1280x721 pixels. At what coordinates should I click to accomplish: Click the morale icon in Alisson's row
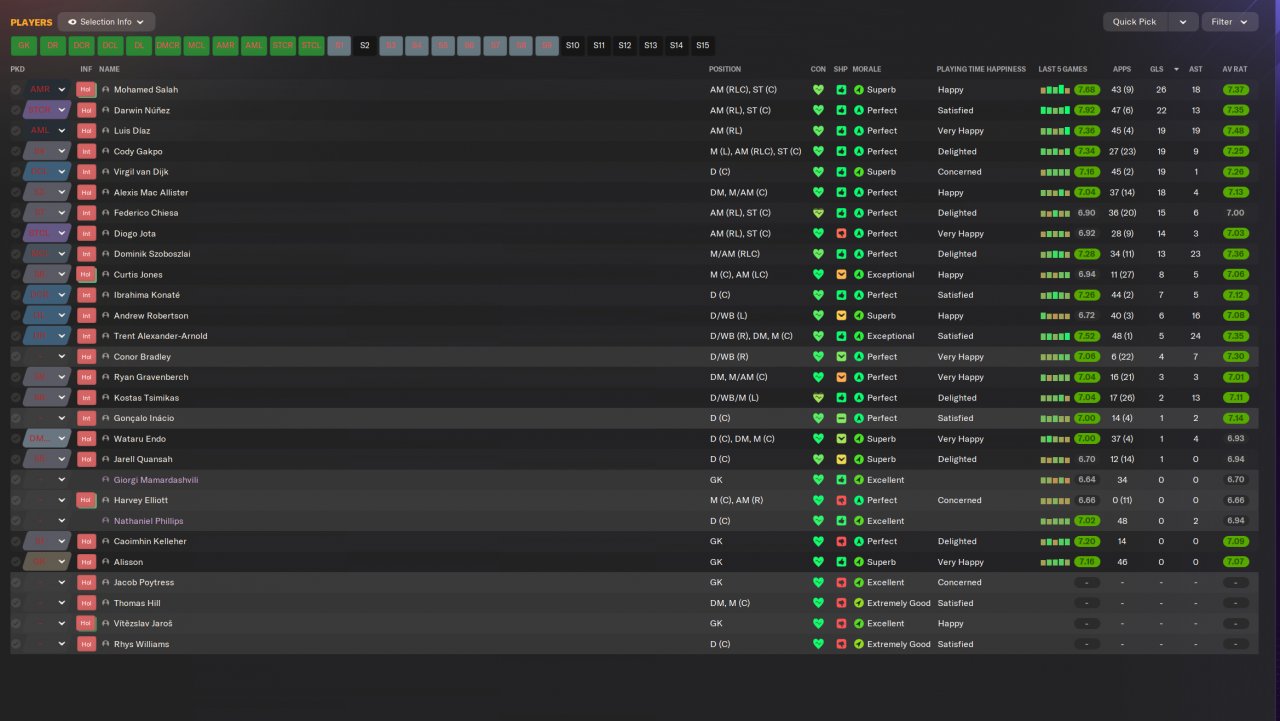[858, 562]
